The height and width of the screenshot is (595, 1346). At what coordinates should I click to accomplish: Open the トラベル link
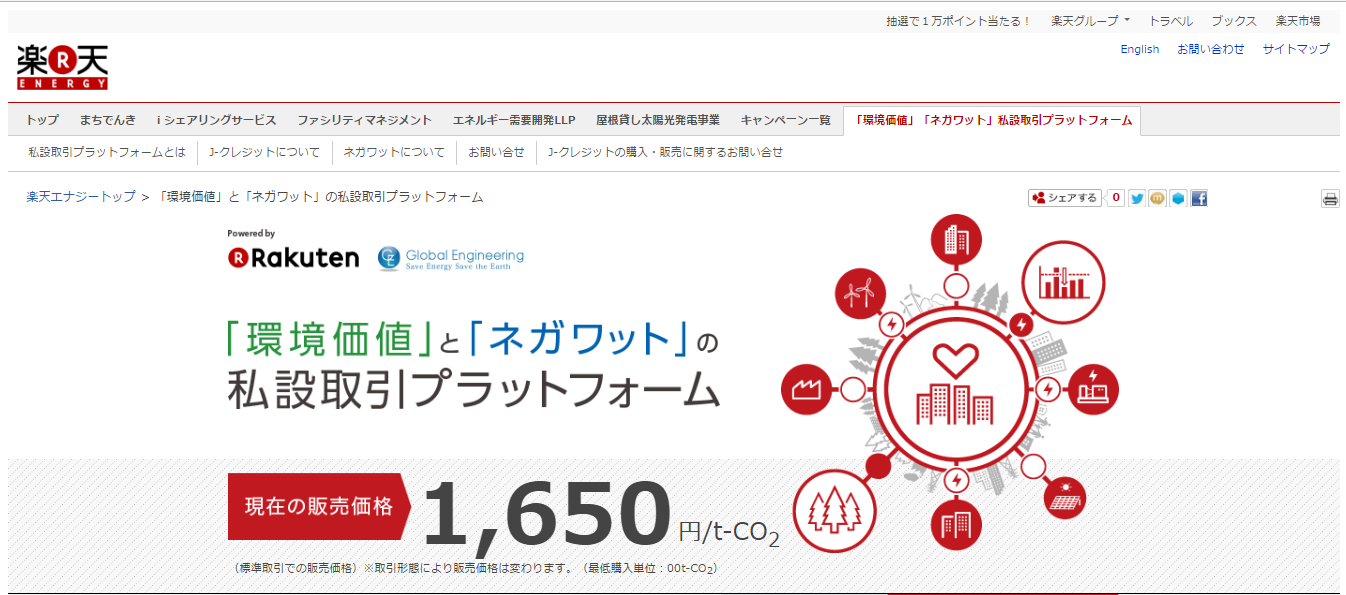coord(1170,21)
